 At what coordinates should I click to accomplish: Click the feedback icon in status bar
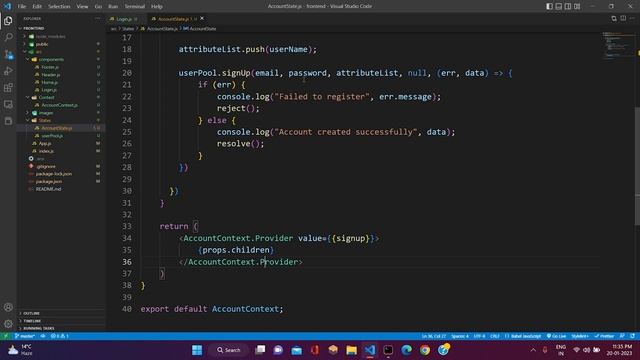point(622,336)
